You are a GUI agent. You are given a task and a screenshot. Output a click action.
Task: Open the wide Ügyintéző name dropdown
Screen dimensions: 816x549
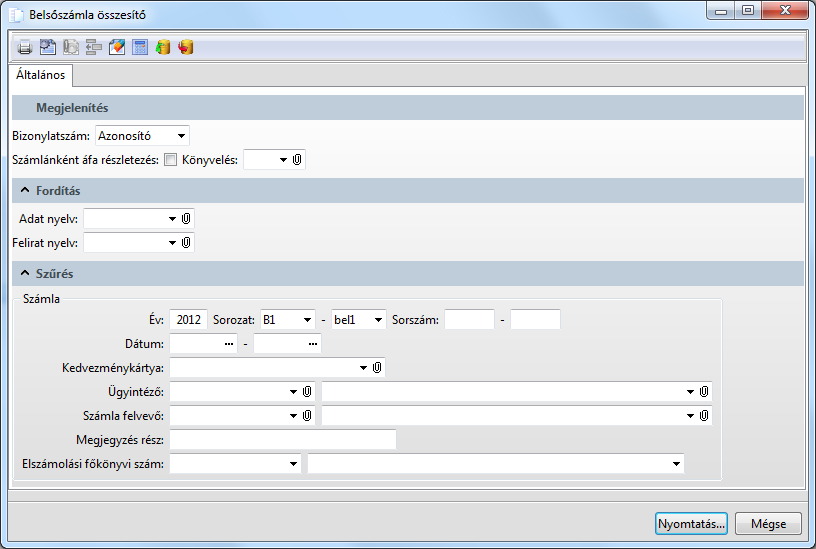tap(690, 392)
